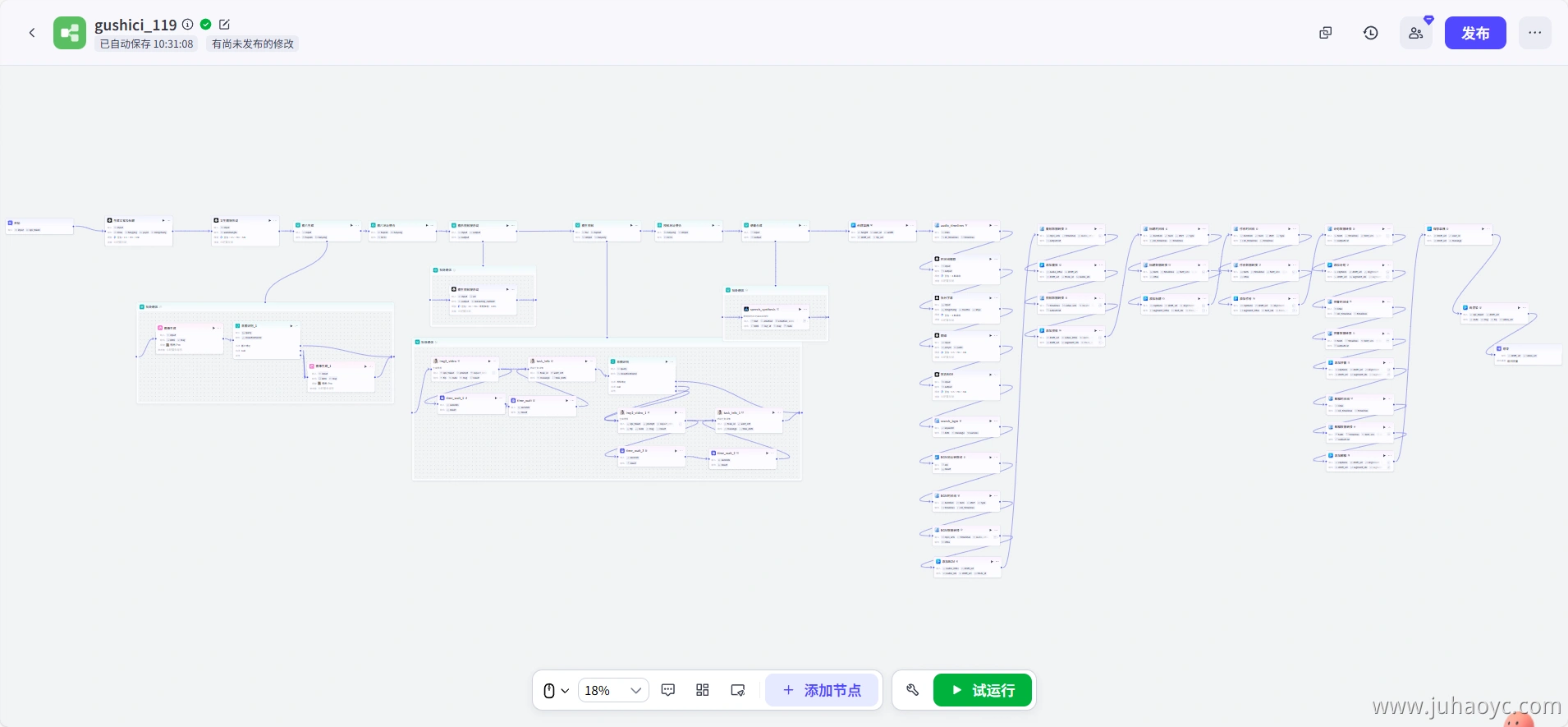Open the collaborators people icon
This screenshot has height=727, width=1568.
[x=1415, y=33]
